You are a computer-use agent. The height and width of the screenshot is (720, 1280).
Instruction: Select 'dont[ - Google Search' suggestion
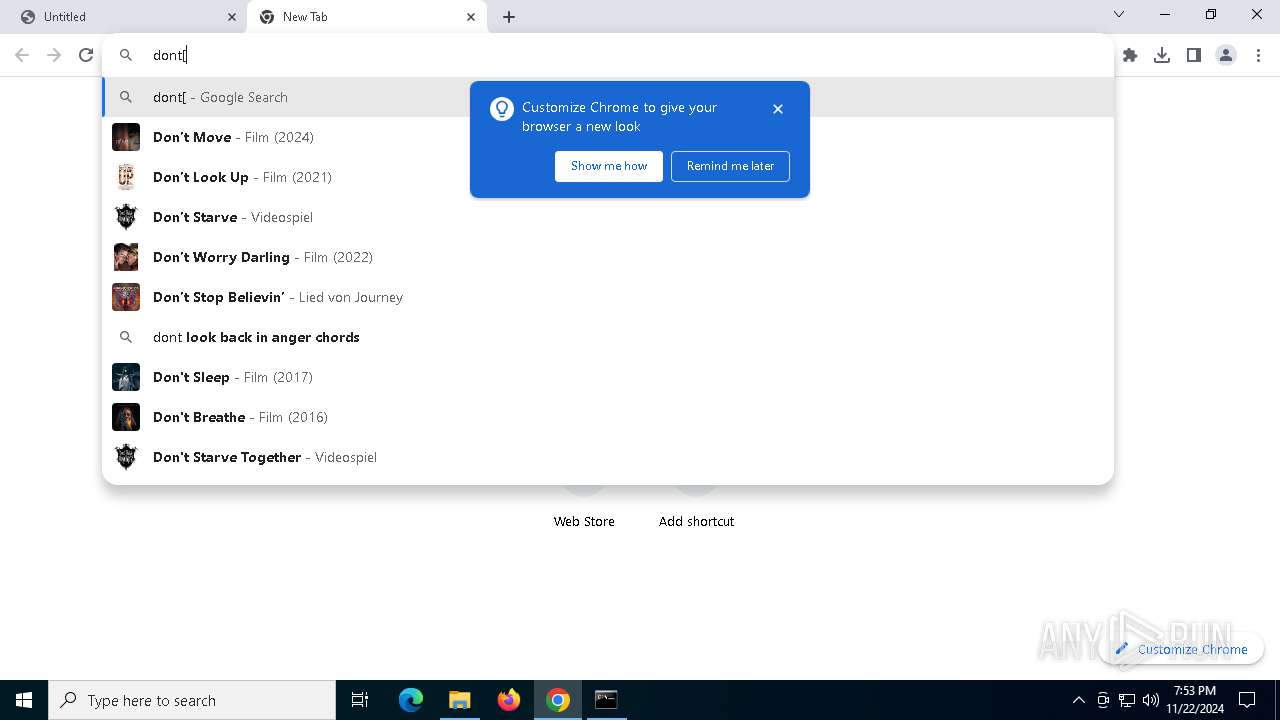(608, 97)
